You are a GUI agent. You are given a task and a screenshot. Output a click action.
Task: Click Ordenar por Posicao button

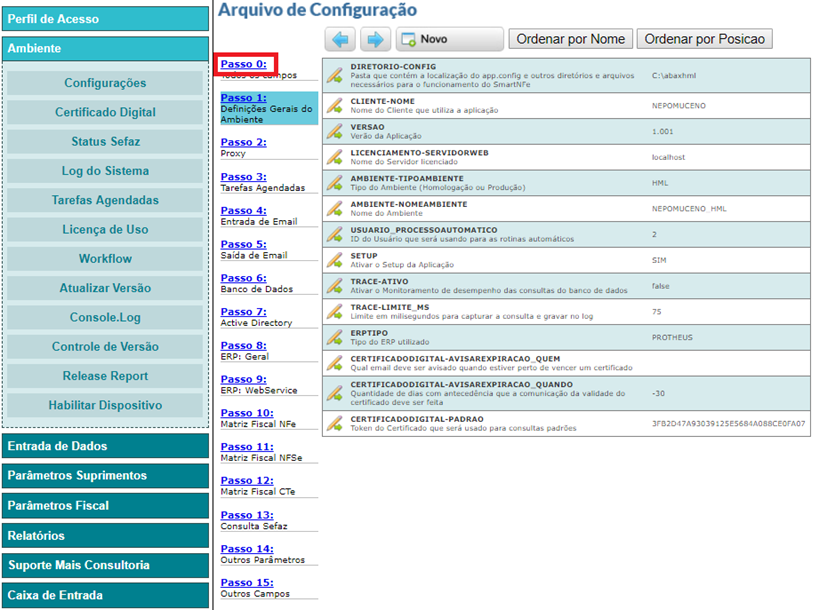pyautogui.click(x=704, y=39)
